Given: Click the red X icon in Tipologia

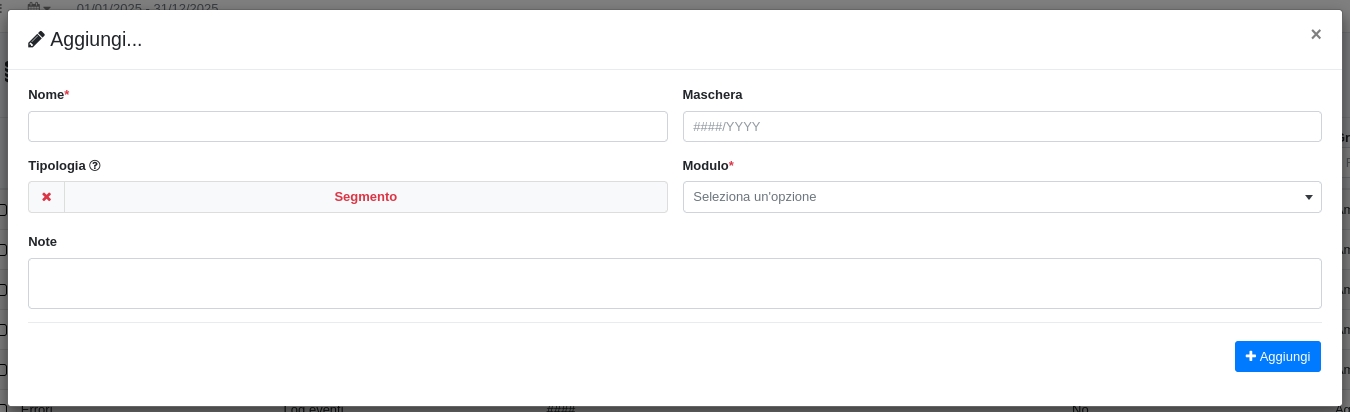Looking at the screenshot, I should coord(46,197).
